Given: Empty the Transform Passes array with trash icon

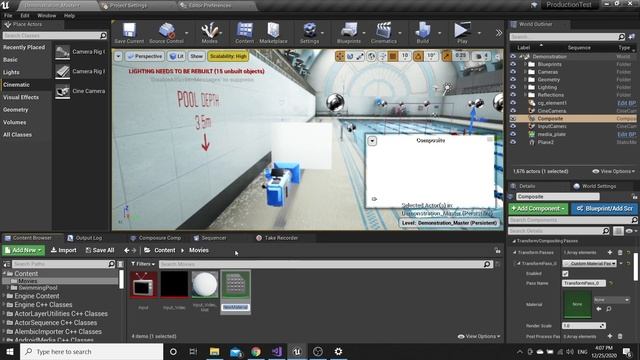Looking at the screenshot, I should coord(620,253).
